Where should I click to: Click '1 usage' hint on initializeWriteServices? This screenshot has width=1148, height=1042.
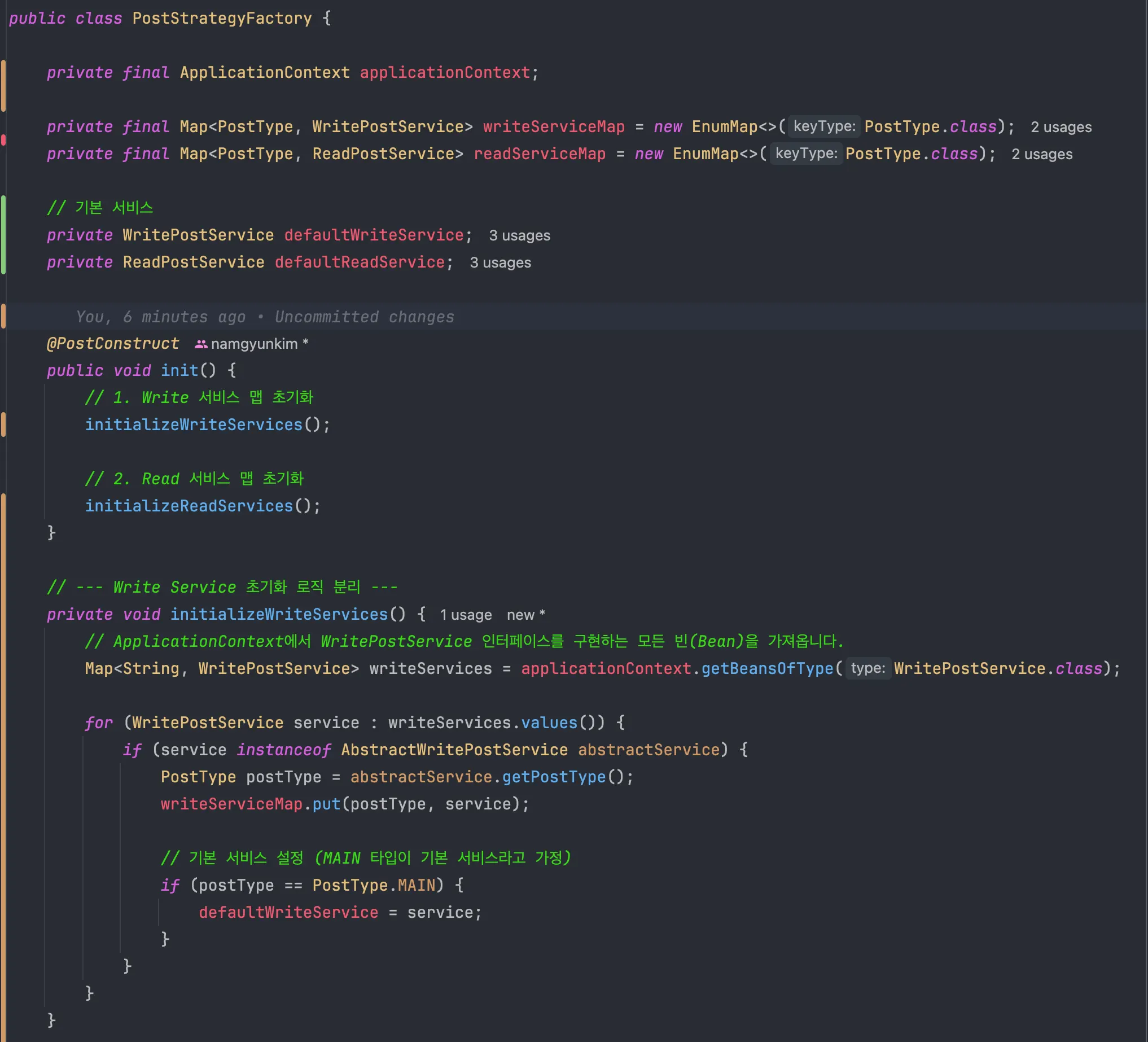coord(465,615)
